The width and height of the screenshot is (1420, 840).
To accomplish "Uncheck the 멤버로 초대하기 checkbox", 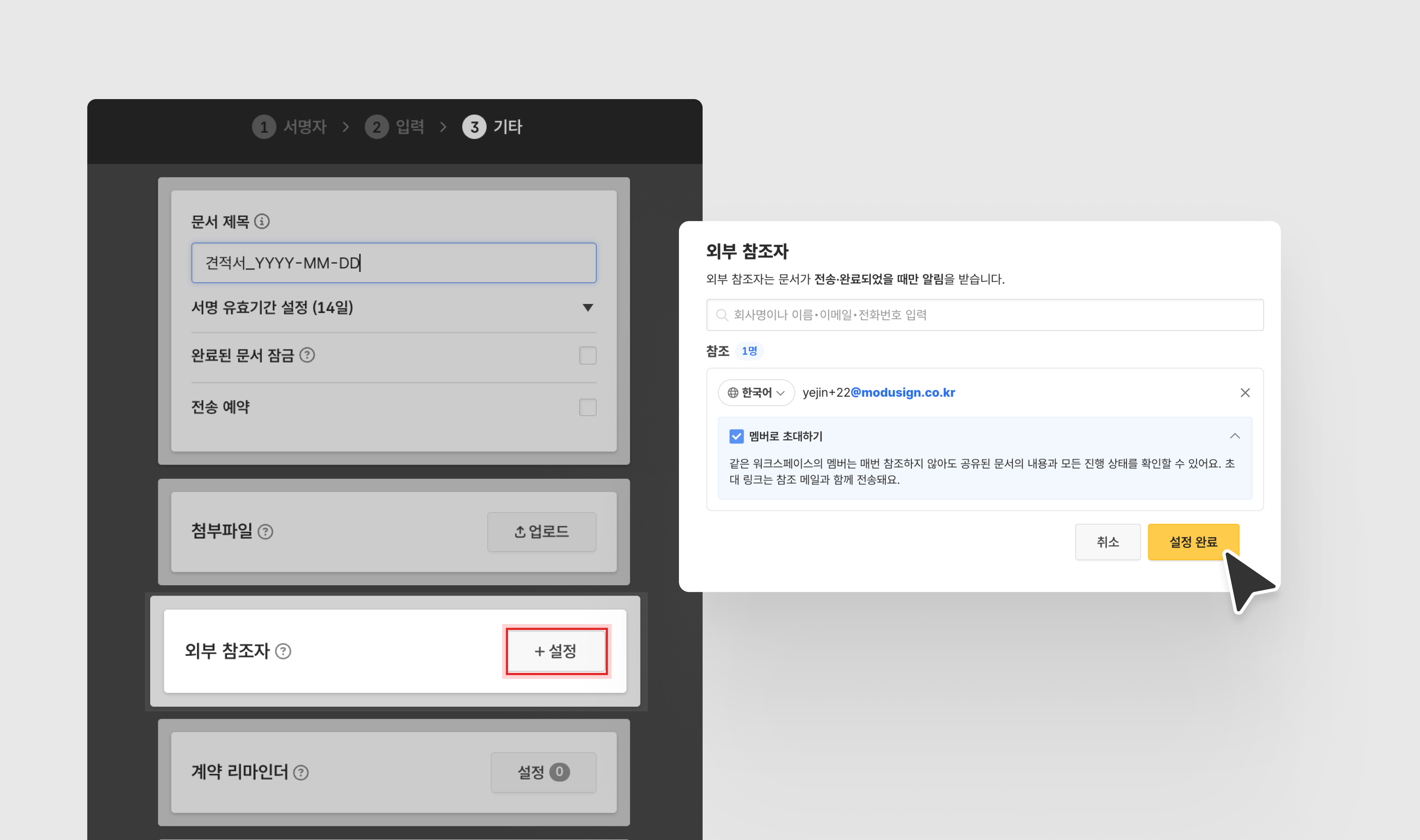I will point(736,436).
